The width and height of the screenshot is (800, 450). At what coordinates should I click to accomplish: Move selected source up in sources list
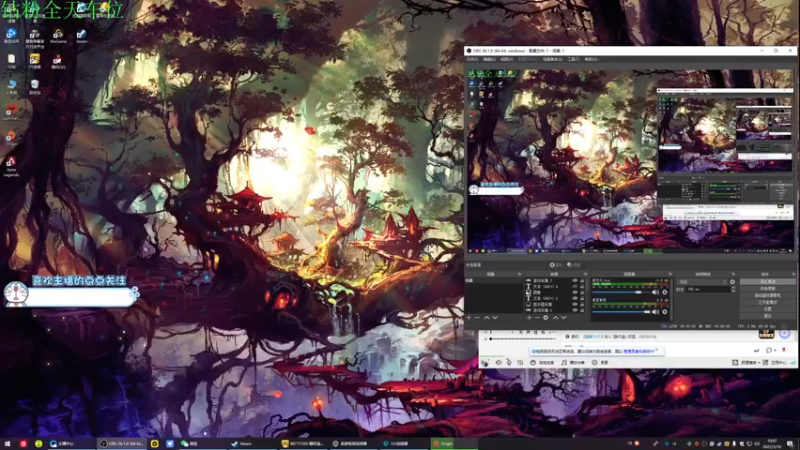pos(556,317)
